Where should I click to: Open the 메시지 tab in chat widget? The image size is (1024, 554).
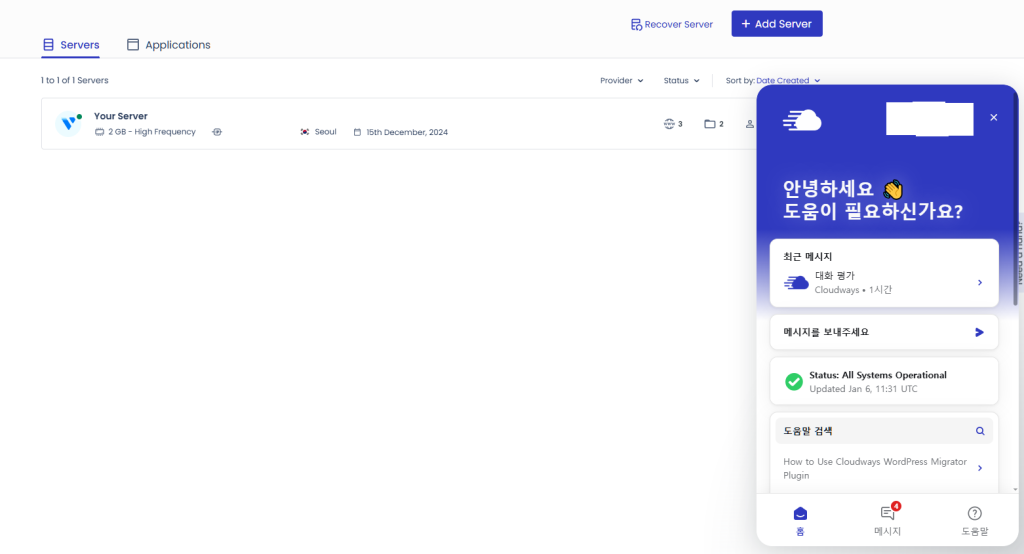(887, 520)
